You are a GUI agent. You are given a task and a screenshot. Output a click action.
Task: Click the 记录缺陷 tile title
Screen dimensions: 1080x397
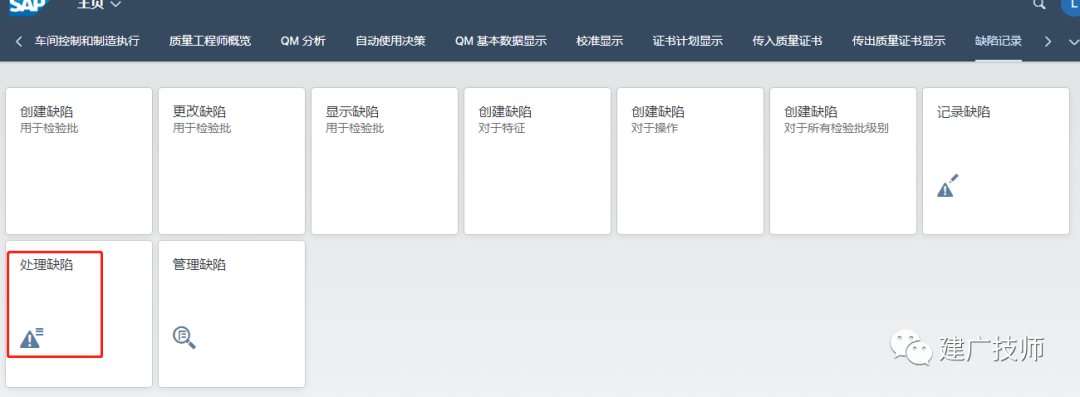click(964, 112)
